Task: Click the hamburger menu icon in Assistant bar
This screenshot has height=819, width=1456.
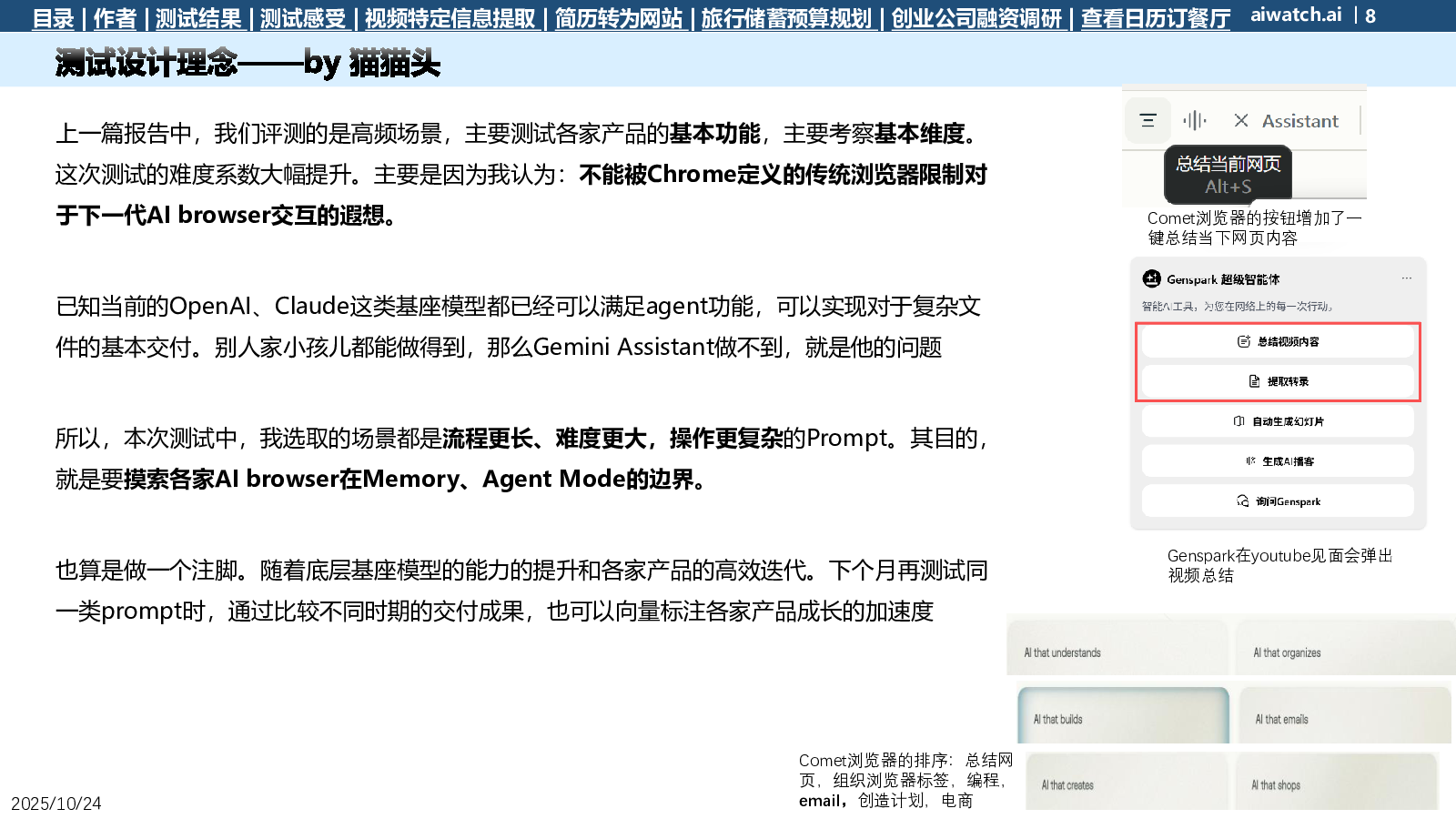Action: (1148, 120)
